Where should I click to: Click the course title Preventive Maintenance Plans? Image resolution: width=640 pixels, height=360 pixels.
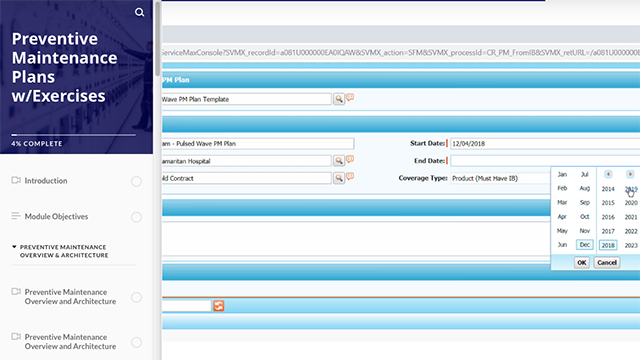tap(64, 67)
